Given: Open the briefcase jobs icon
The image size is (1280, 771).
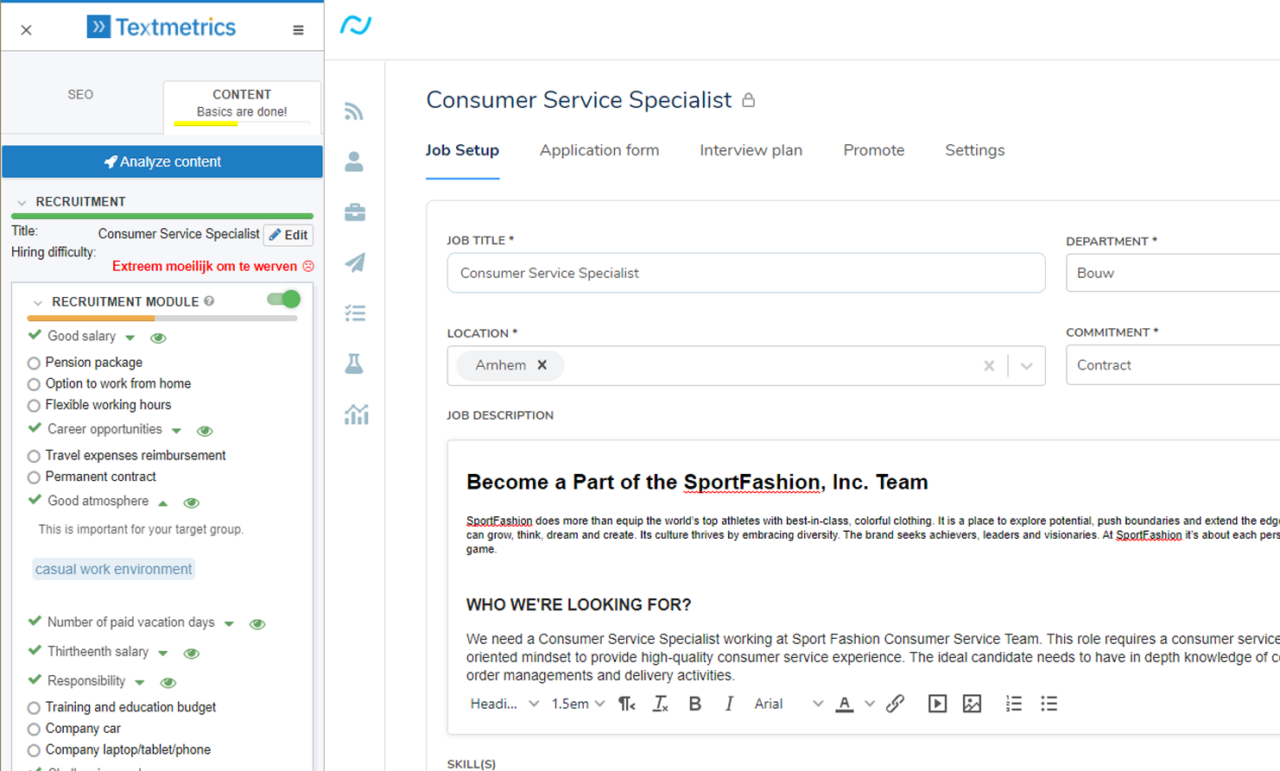Looking at the screenshot, I should (354, 212).
